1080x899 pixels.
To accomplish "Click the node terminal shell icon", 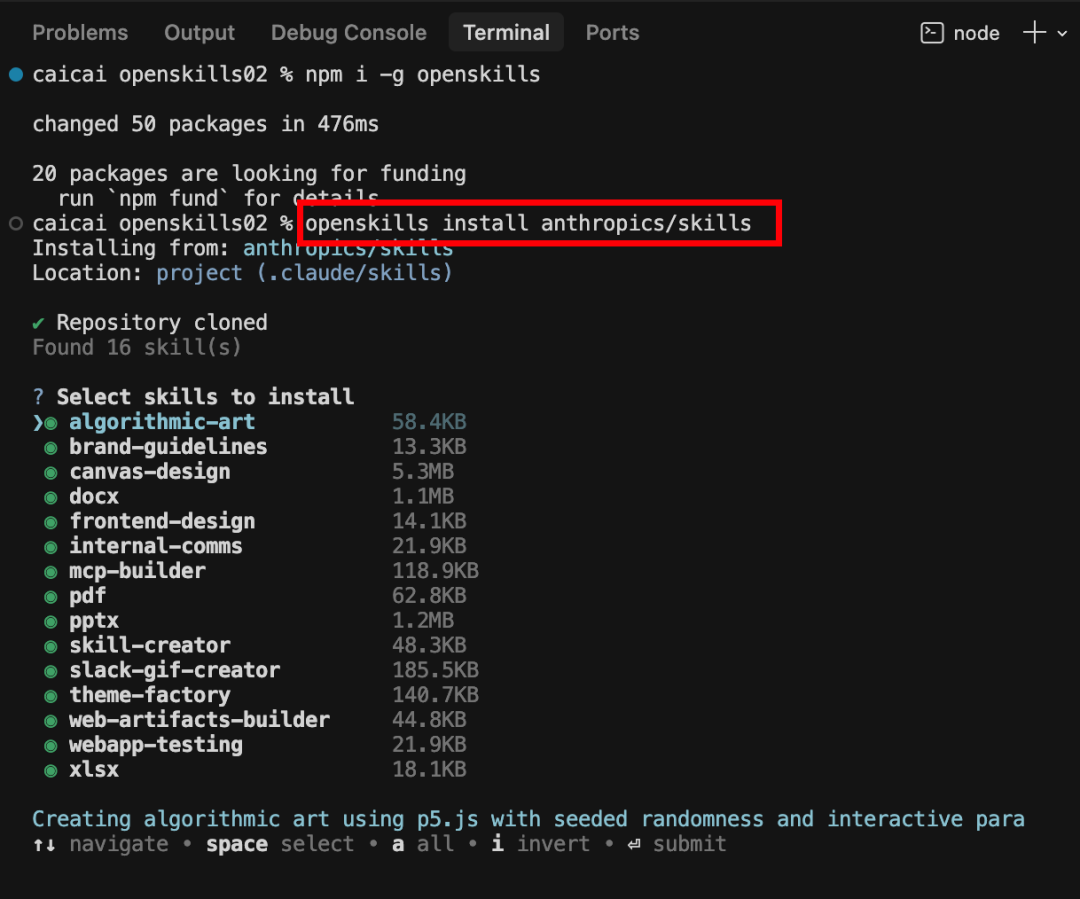I will tap(932, 32).
